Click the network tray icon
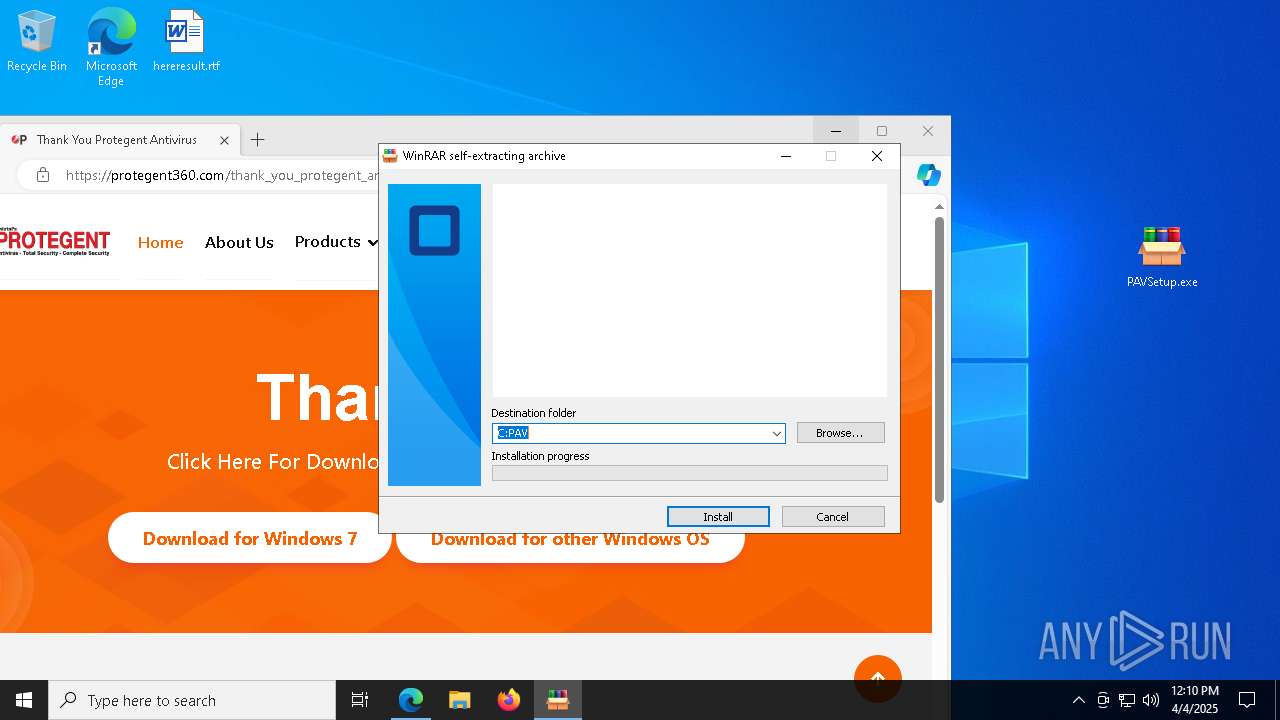The image size is (1280, 720). click(1127, 700)
